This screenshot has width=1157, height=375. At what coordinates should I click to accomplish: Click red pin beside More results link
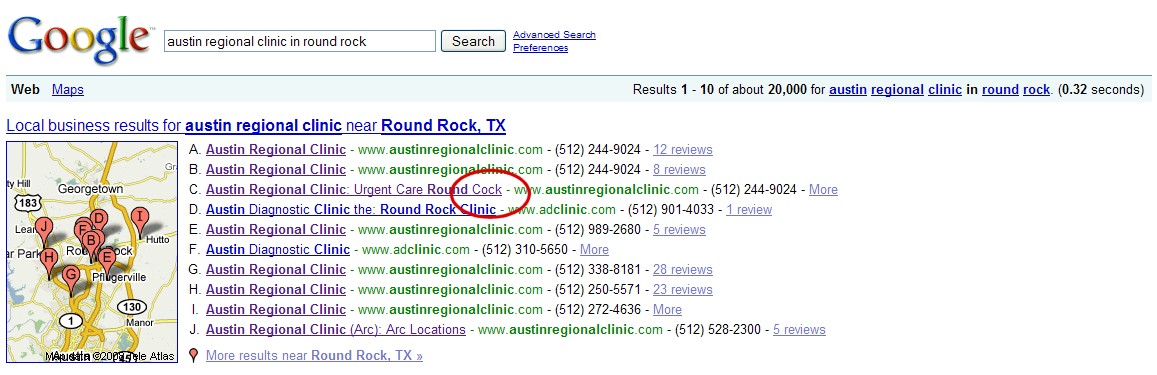click(193, 356)
